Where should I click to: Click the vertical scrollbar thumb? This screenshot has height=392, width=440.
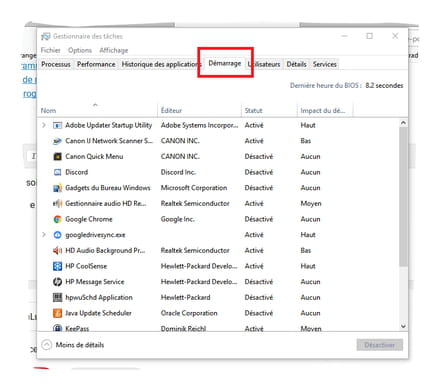coord(403,197)
